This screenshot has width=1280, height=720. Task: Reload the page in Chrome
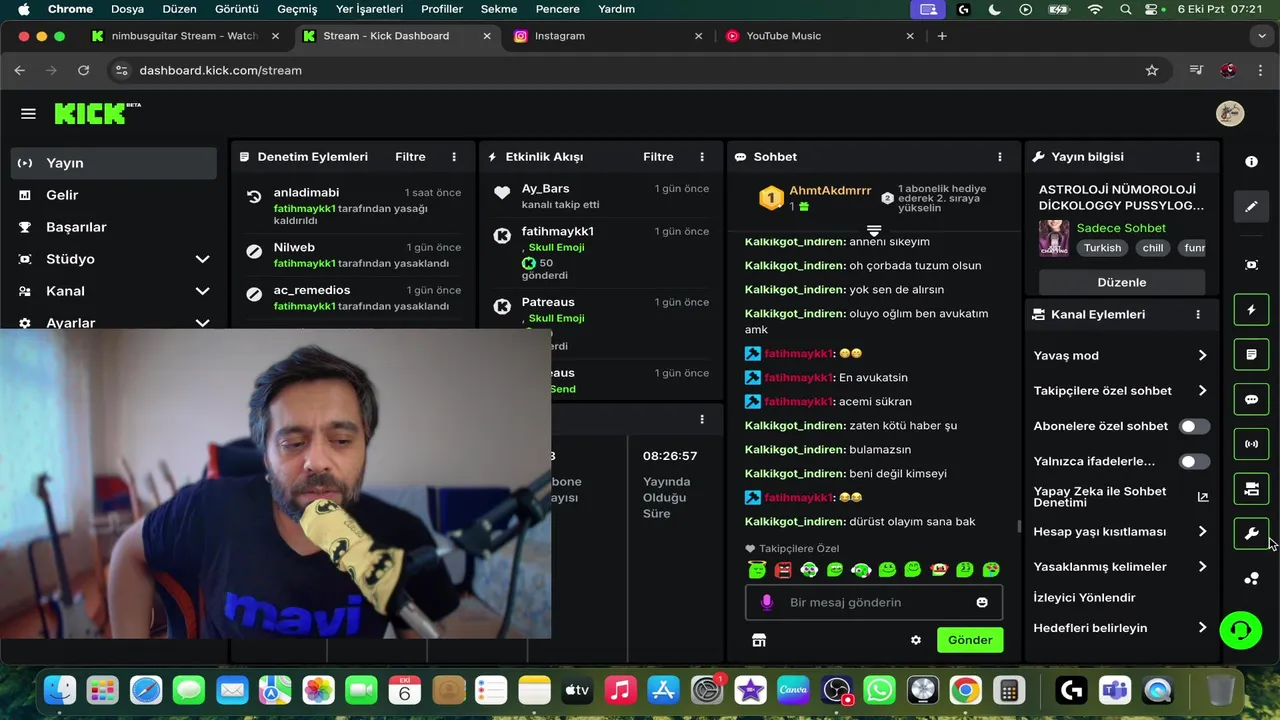[84, 70]
